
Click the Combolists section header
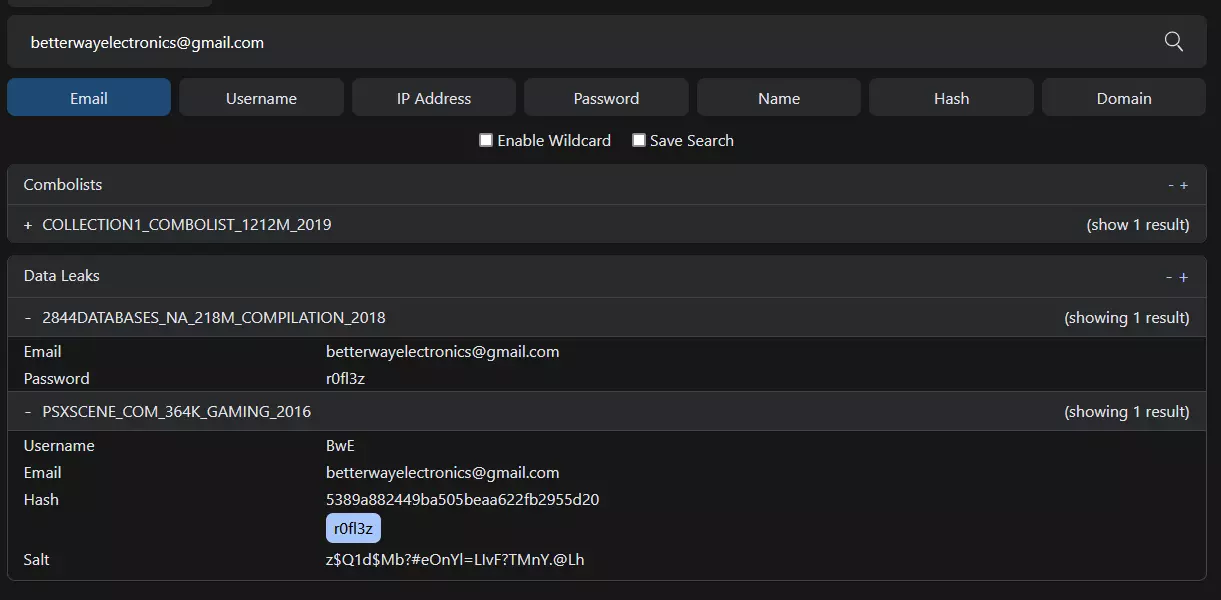pos(606,185)
